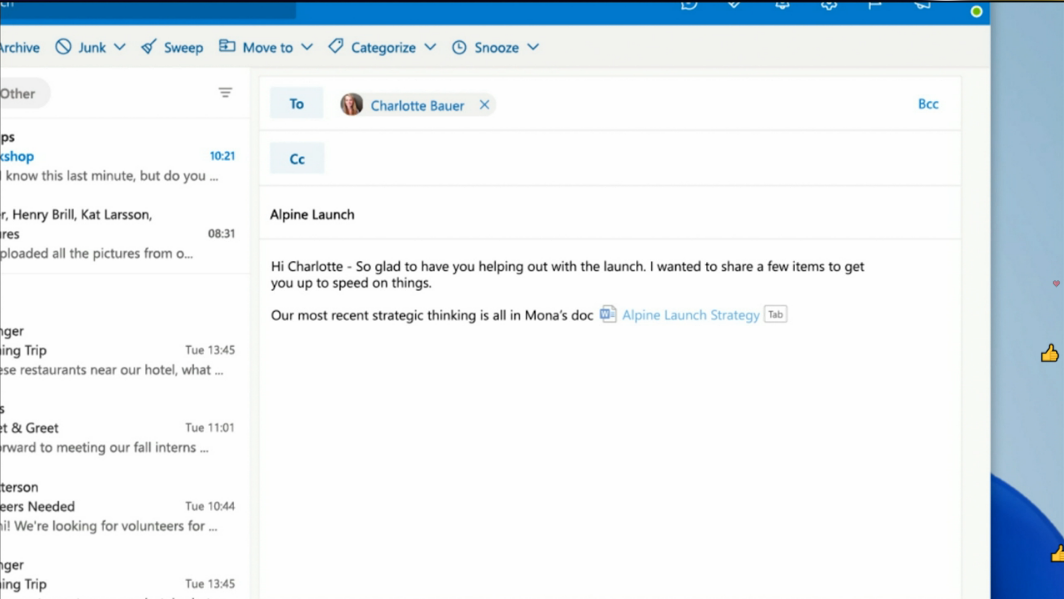Click Charlotte Bauer's avatar photo
The width and height of the screenshot is (1064, 599).
coord(352,105)
